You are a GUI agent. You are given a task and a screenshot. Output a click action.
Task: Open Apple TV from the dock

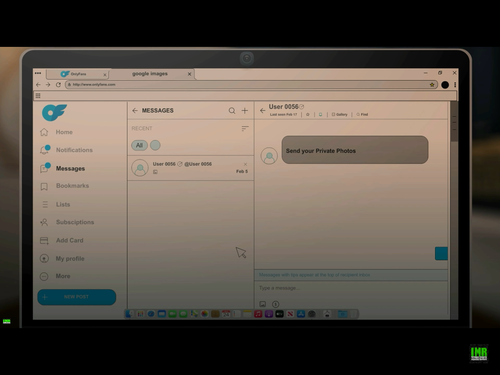coord(279,314)
